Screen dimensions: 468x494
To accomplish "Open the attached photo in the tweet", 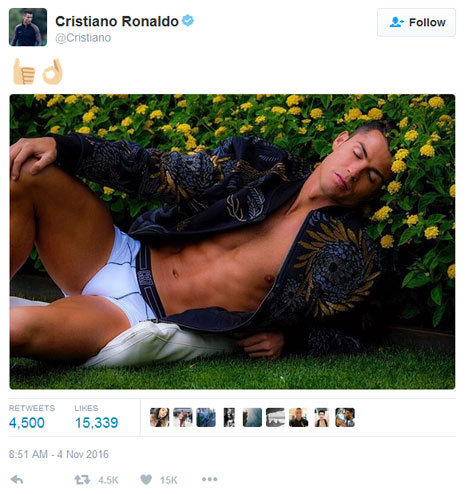I will [232, 242].
